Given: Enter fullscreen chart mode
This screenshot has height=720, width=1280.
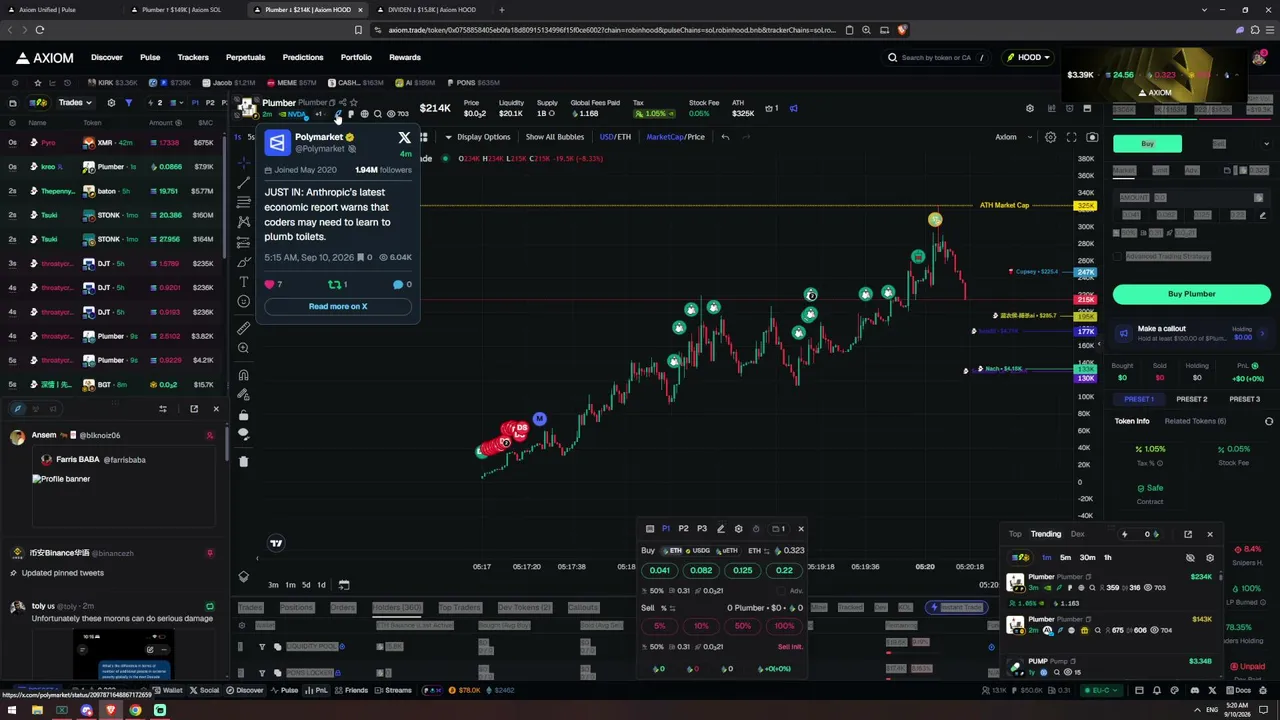Looking at the screenshot, I should 1071,137.
